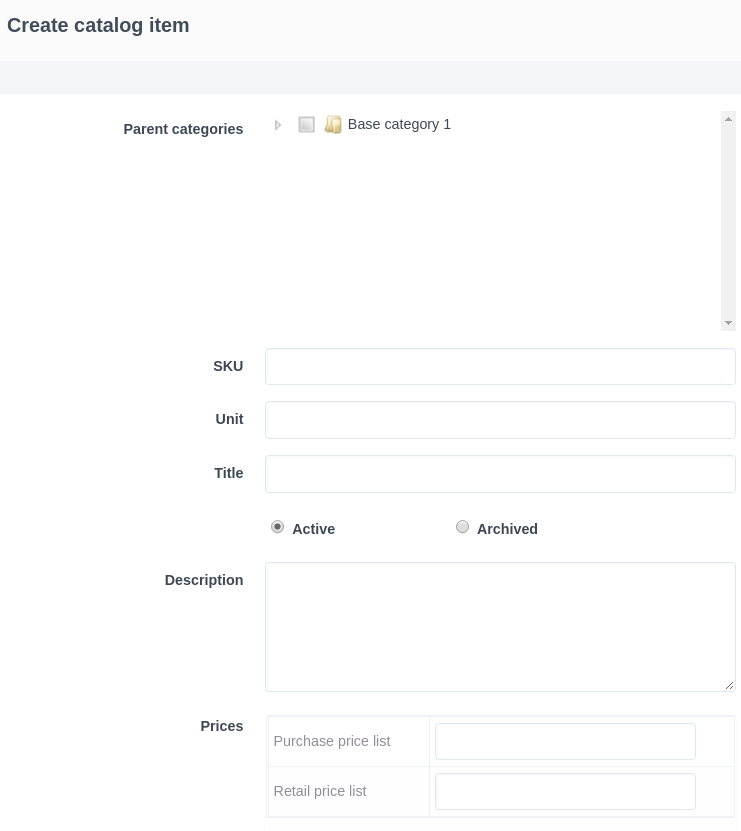Select the Base category 1 text label
This screenshot has width=741, height=831.
pyautogui.click(x=399, y=124)
